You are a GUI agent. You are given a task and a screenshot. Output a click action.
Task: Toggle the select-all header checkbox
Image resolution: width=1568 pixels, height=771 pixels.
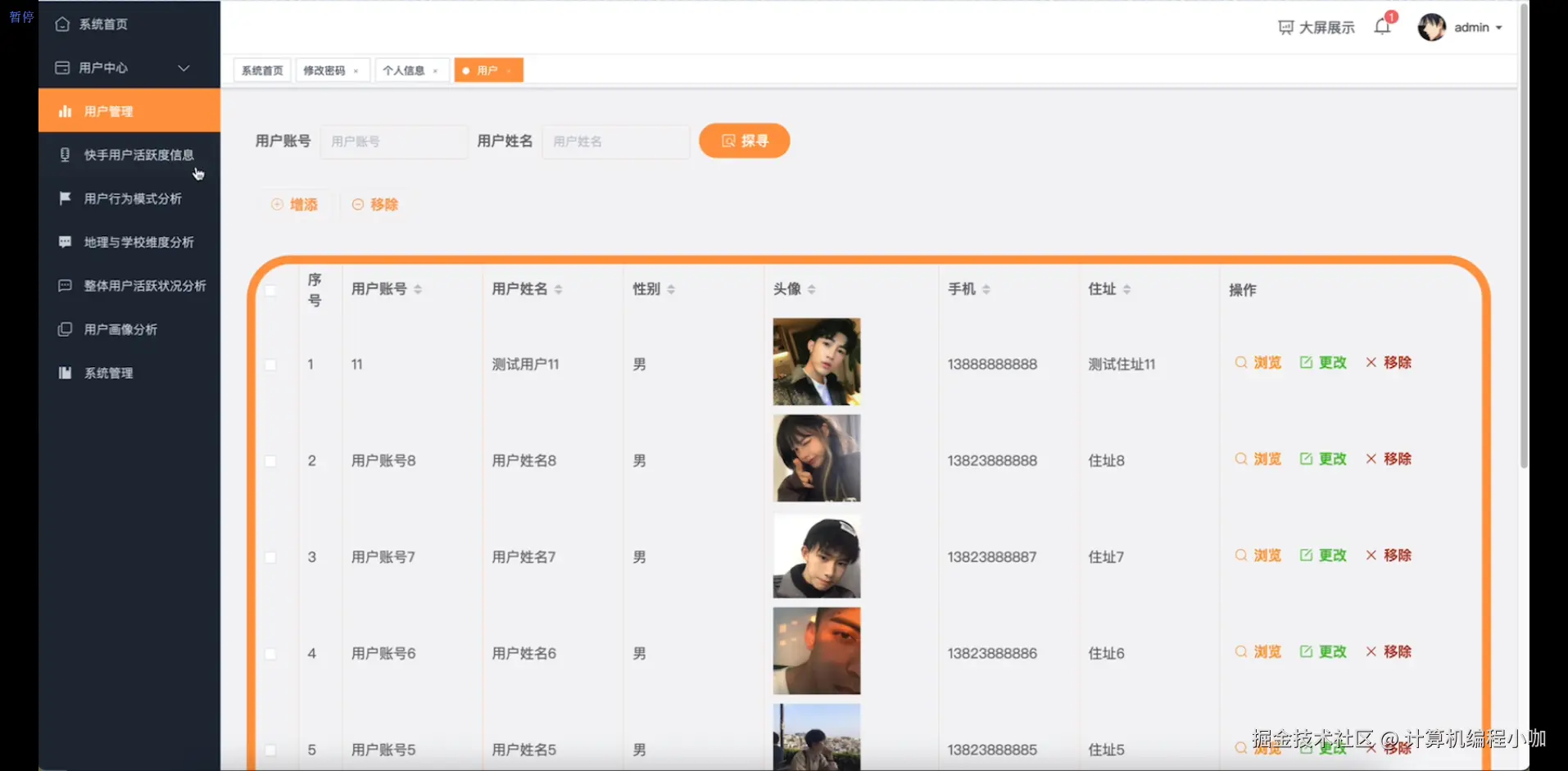[270, 290]
